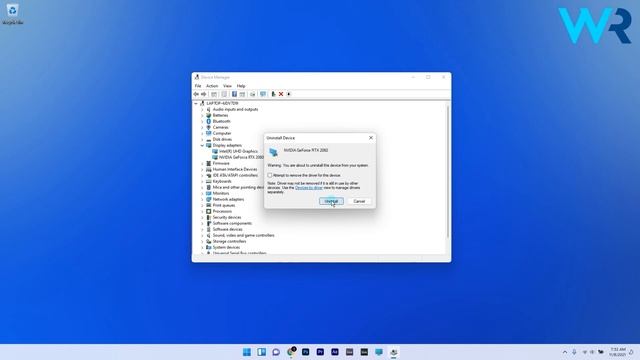Viewport: 640px width, 360px height.
Task: Select System devices row
Action: (x=226, y=247)
